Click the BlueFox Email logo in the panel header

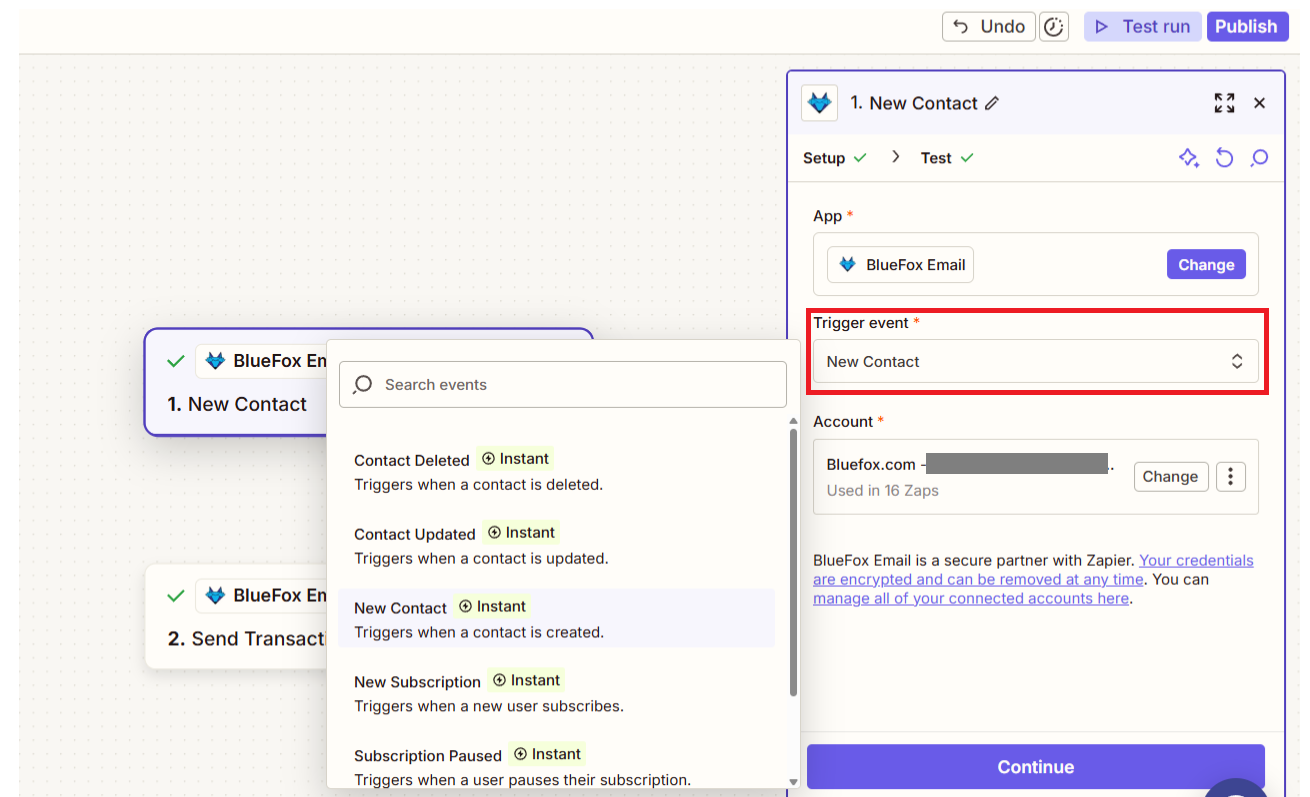pyautogui.click(x=819, y=102)
